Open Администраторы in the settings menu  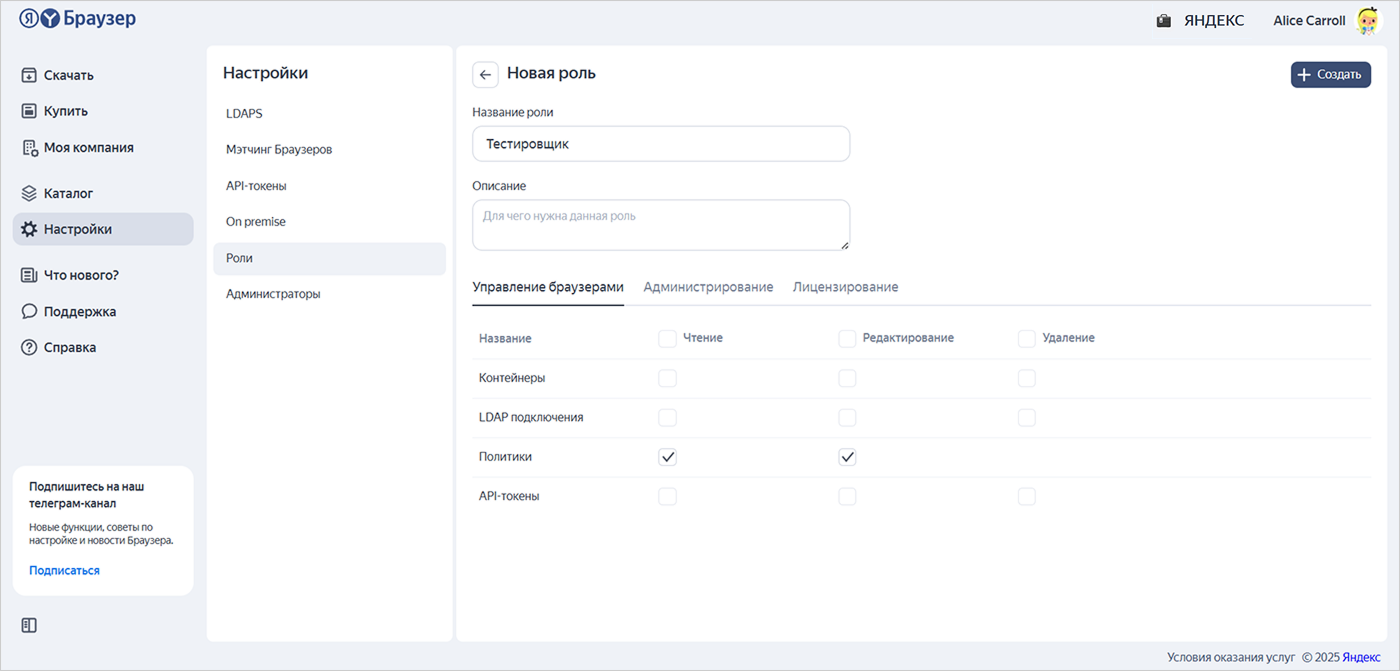(x=273, y=294)
